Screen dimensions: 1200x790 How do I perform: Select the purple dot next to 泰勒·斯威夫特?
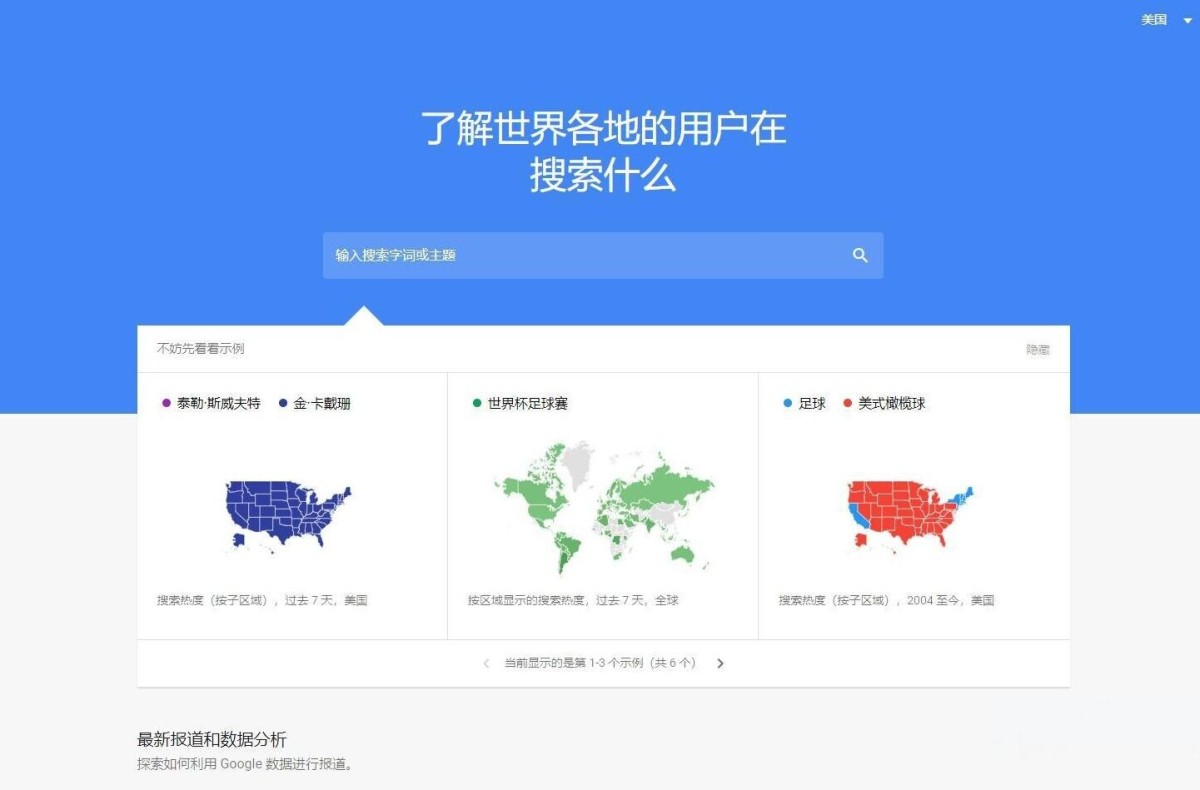166,403
